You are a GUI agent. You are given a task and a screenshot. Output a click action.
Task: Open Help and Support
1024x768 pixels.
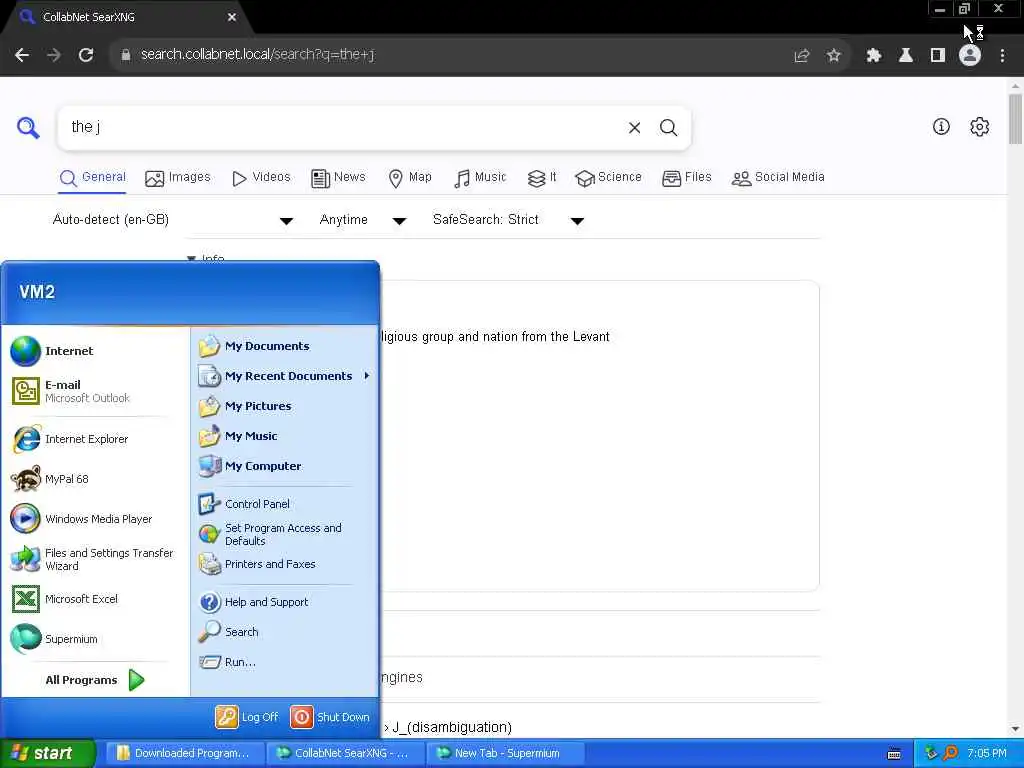coord(285,602)
